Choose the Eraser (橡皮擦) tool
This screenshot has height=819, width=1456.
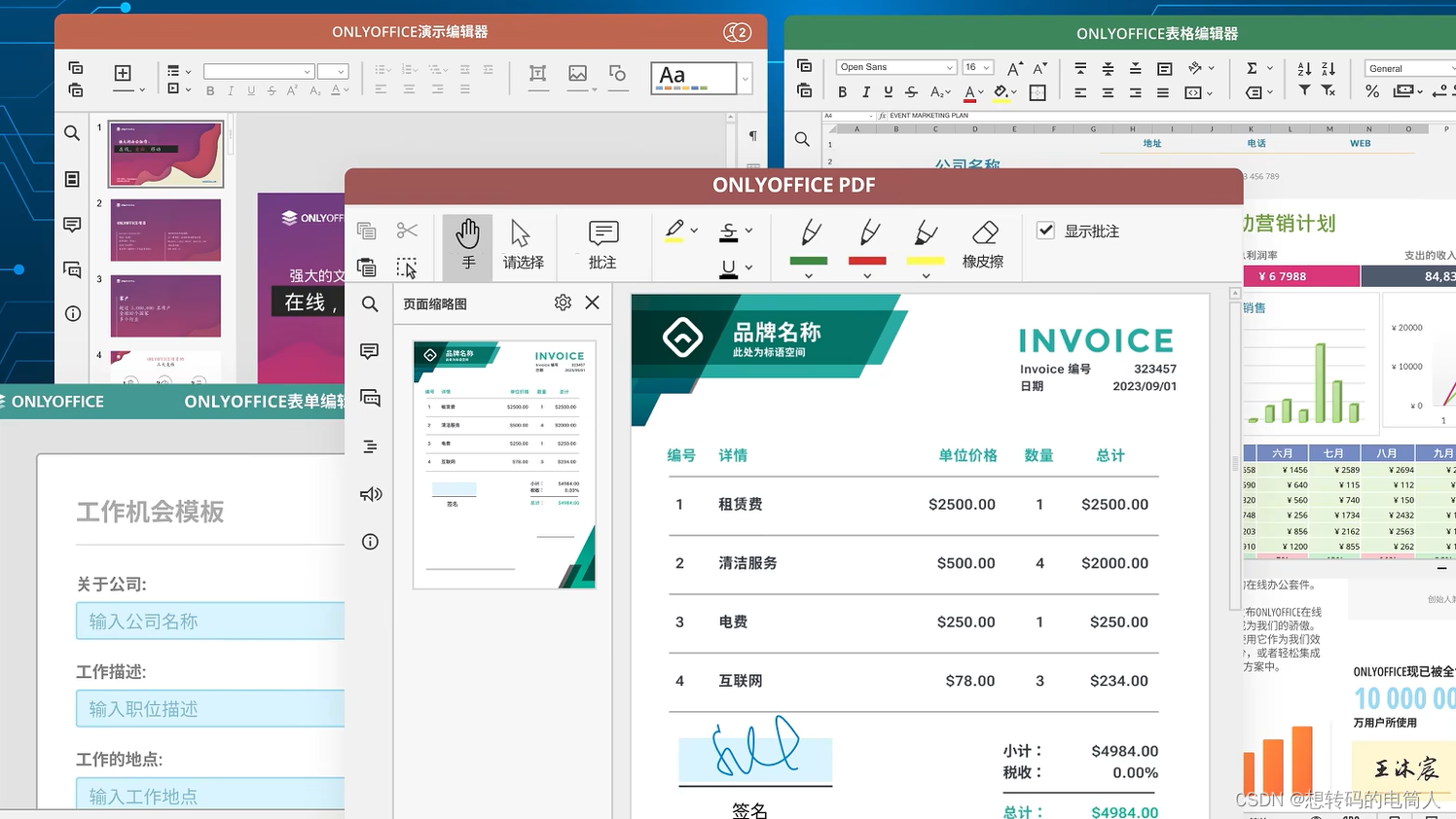pos(983,245)
